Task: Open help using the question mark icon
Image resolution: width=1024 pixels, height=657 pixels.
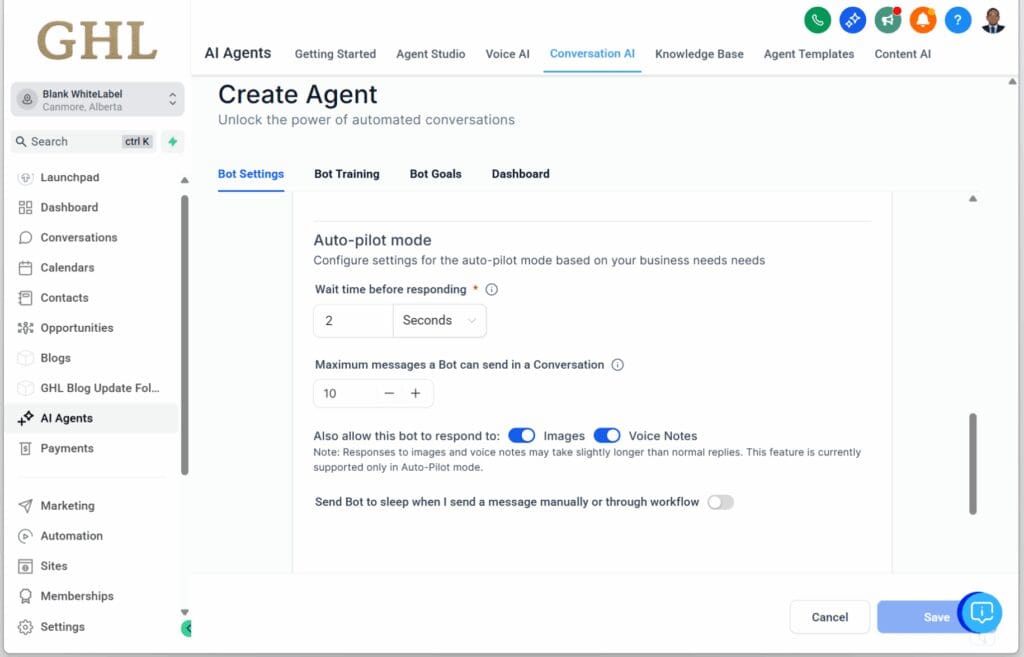Action: [957, 20]
